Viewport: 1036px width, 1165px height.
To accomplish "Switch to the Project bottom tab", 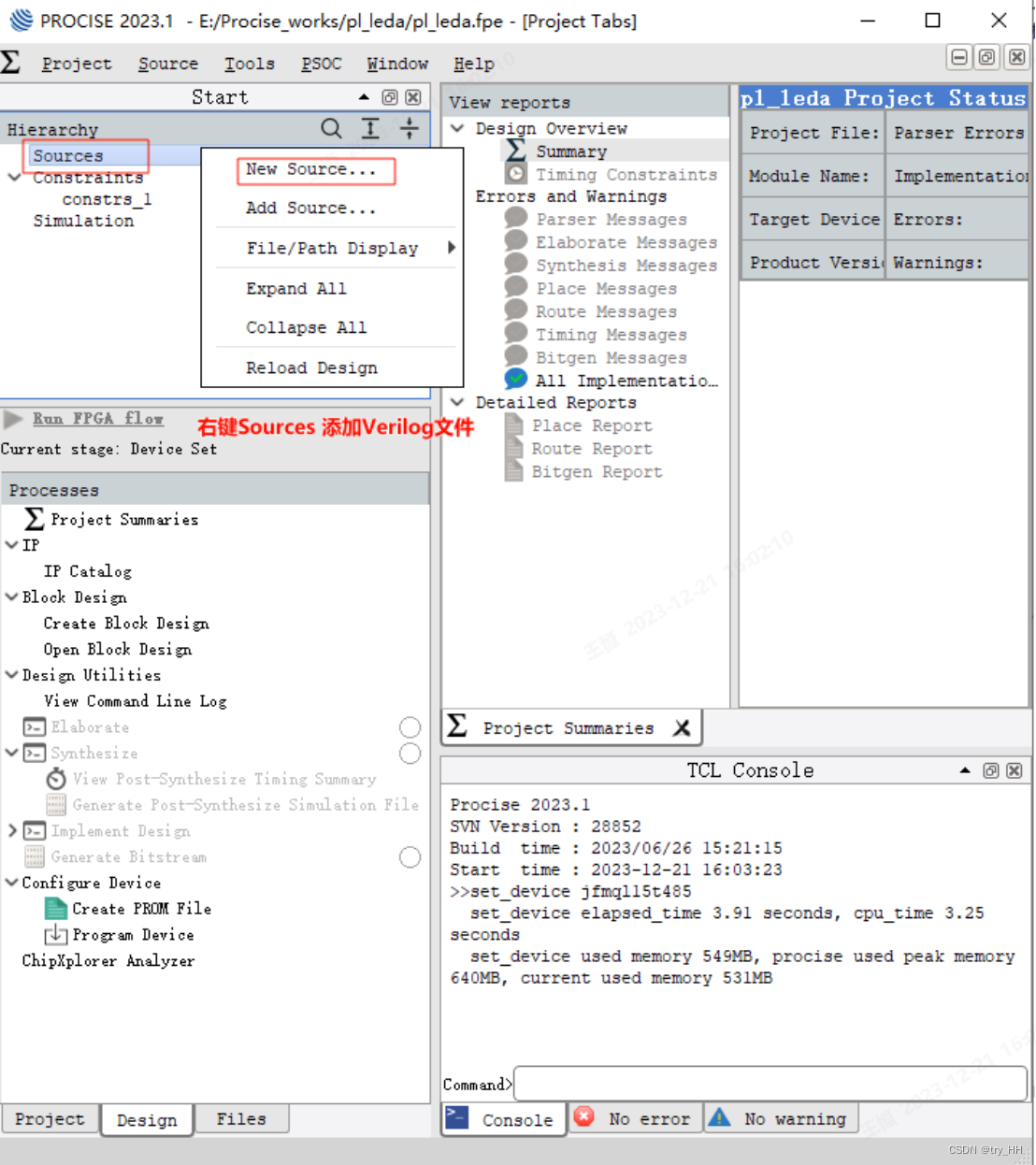I will 50,1118.
